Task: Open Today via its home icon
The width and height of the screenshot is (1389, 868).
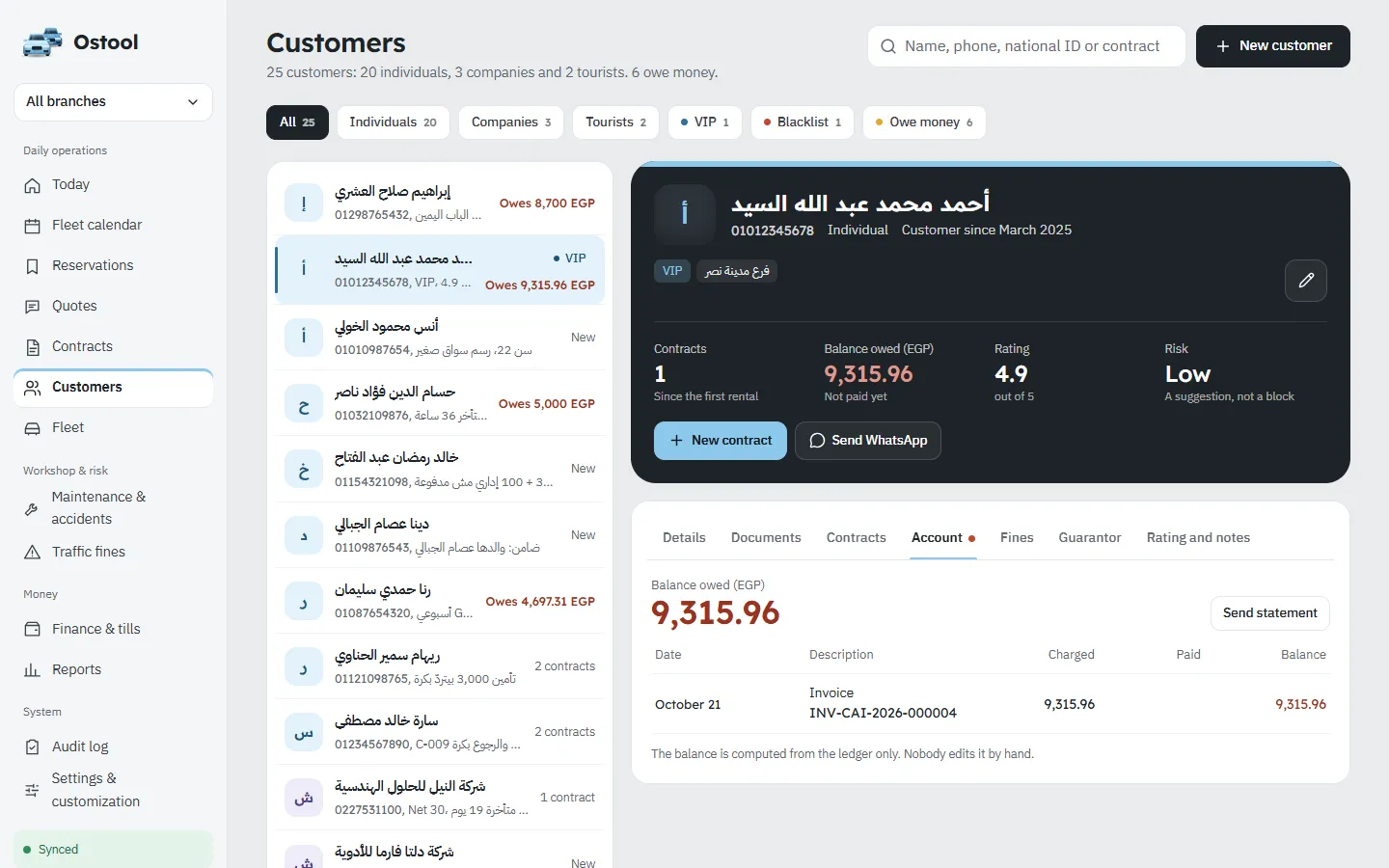Action: pyautogui.click(x=33, y=185)
